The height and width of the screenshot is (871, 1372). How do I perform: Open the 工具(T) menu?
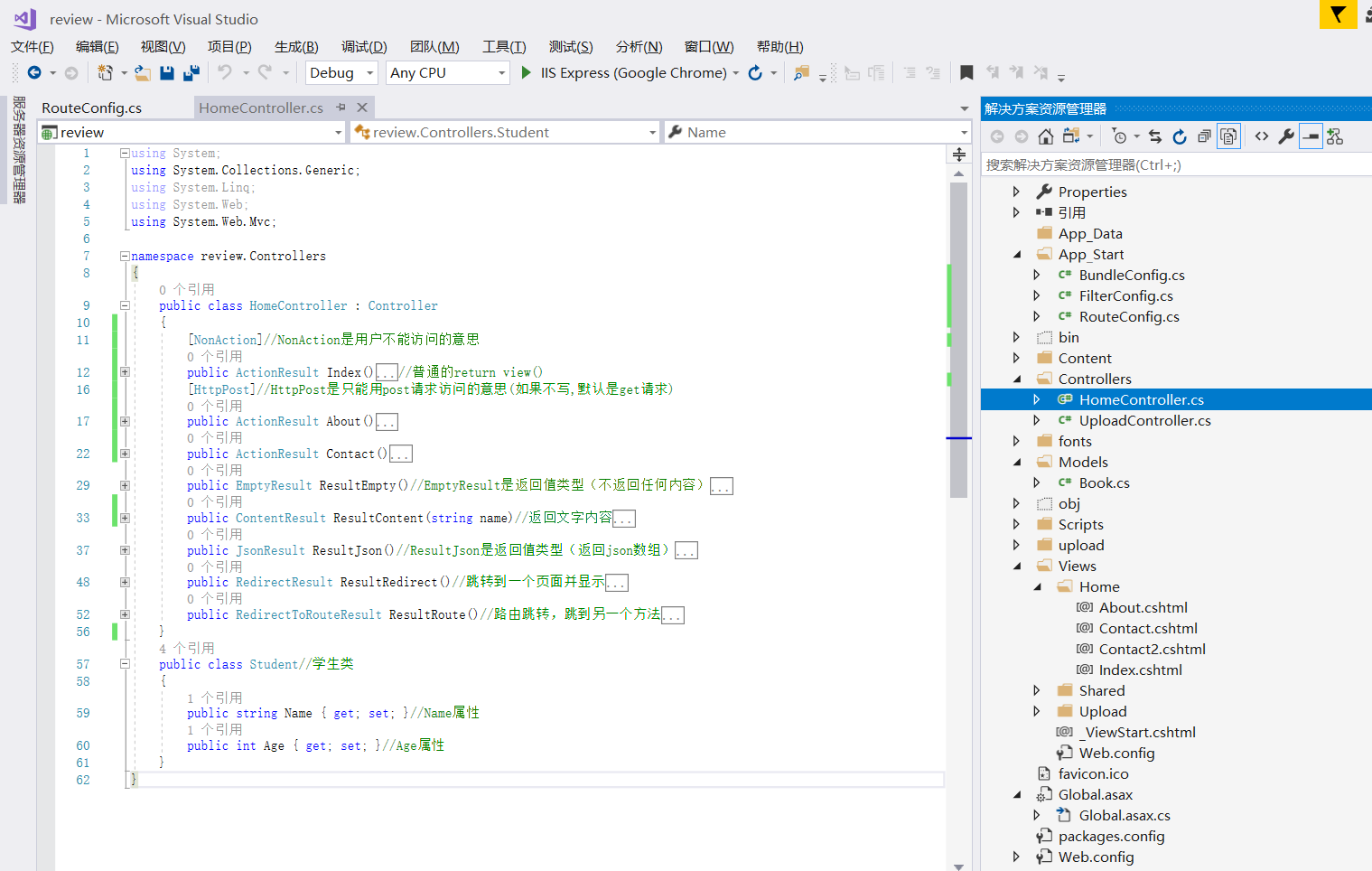coord(504,47)
